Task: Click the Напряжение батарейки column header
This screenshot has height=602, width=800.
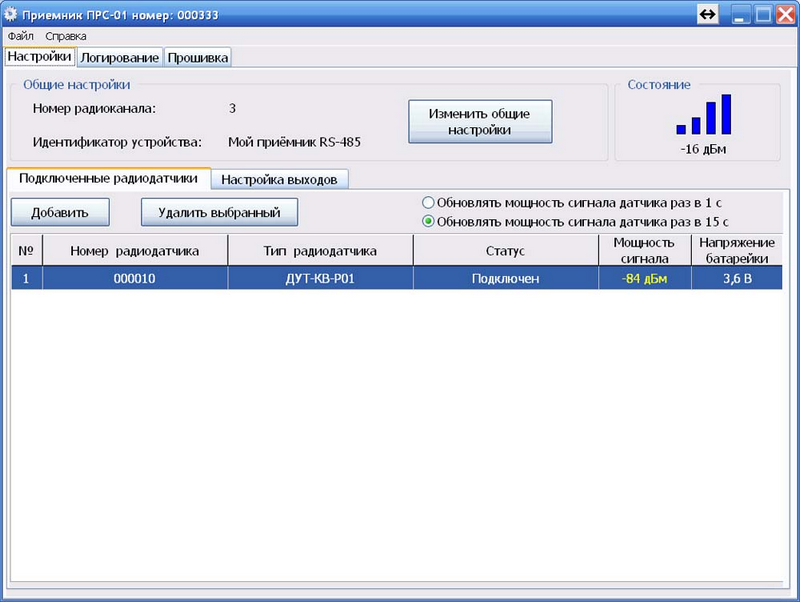Action: 737,250
